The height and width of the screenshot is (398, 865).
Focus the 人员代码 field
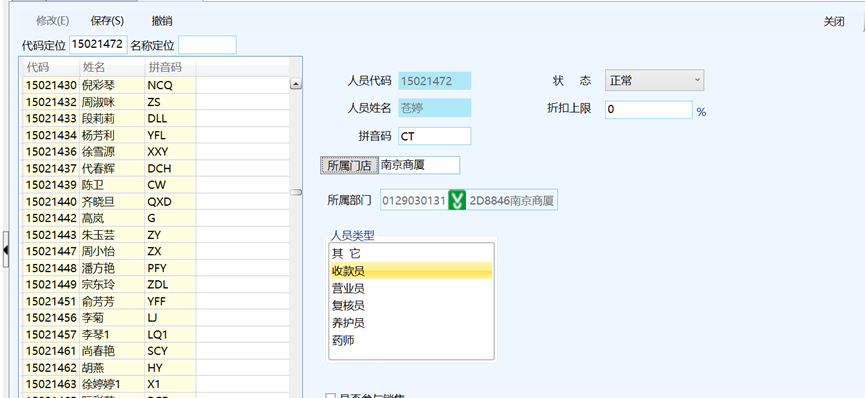(435, 81)
